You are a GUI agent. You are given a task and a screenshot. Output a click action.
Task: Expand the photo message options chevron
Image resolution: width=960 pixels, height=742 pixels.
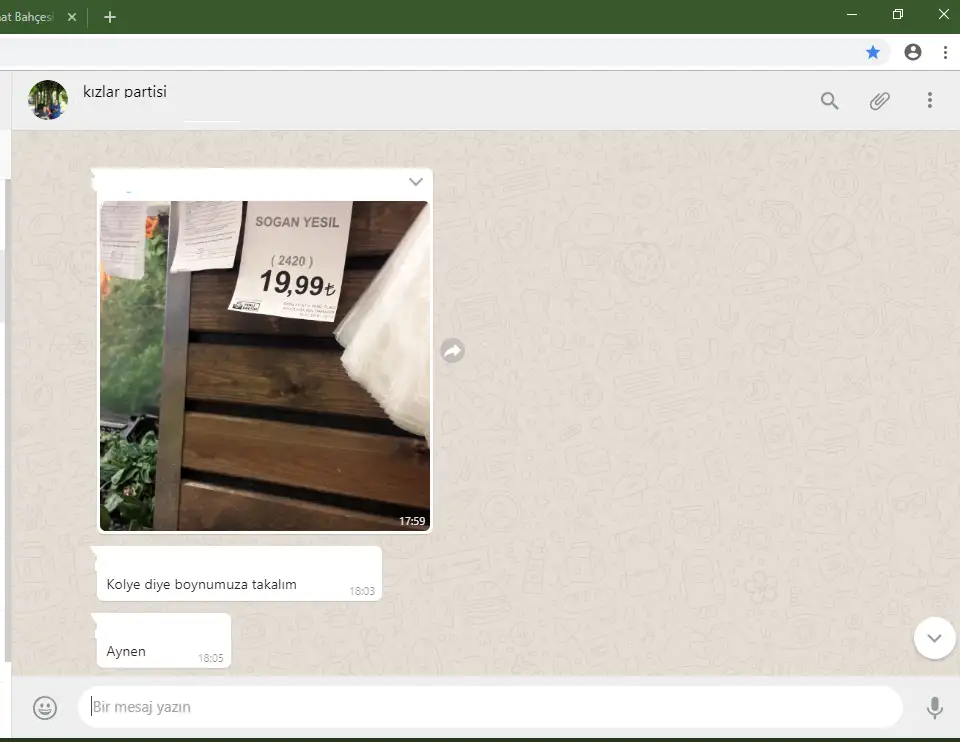(x=416, y=182)
